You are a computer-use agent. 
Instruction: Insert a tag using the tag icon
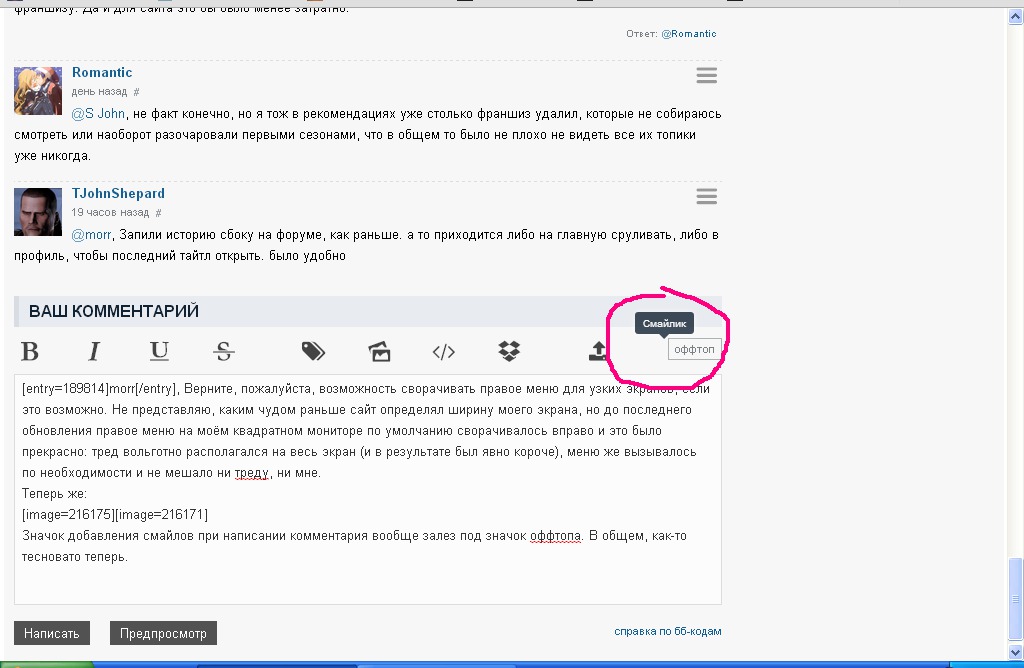(313, 351)
